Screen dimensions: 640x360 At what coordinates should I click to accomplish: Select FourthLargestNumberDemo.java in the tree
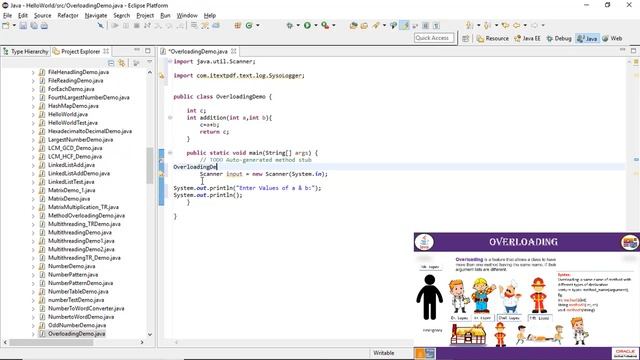[x=89, y=98]
